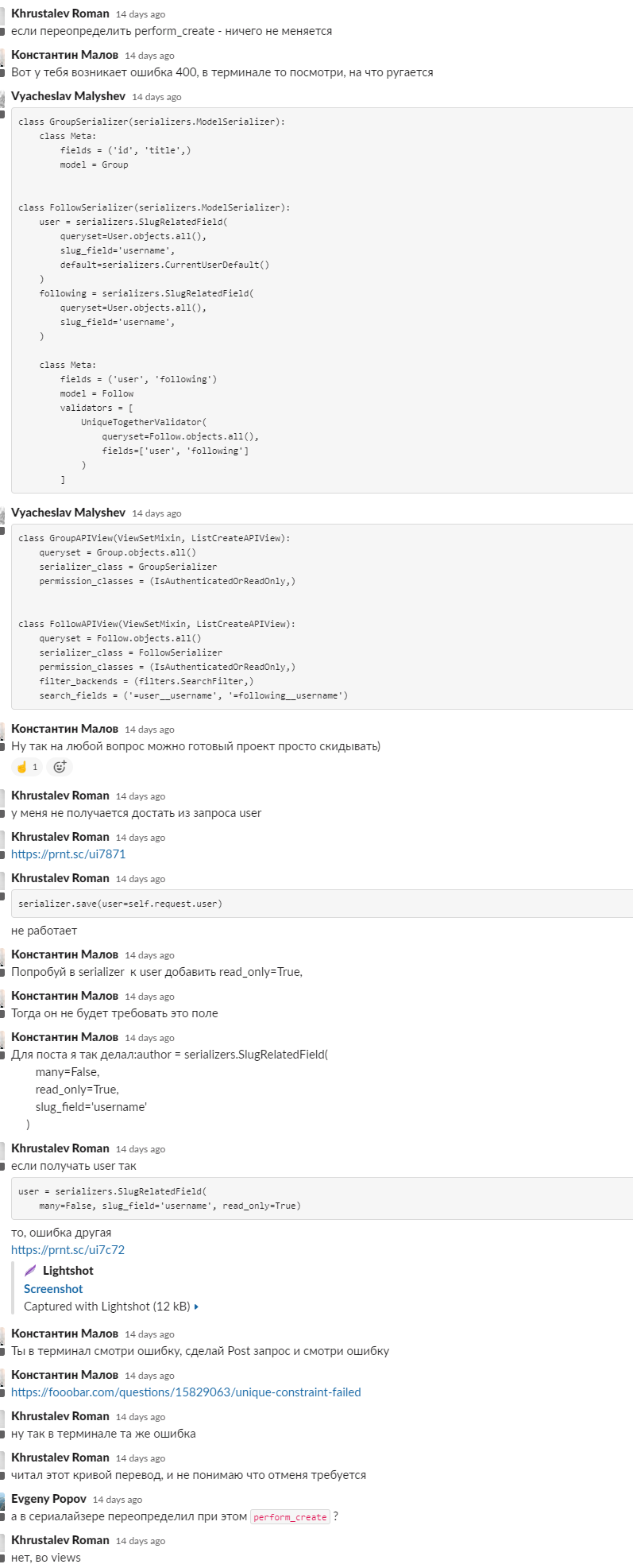Click the Lightshot feather icon
This screenshot has width=633, height=1568.
[30, 1271]
